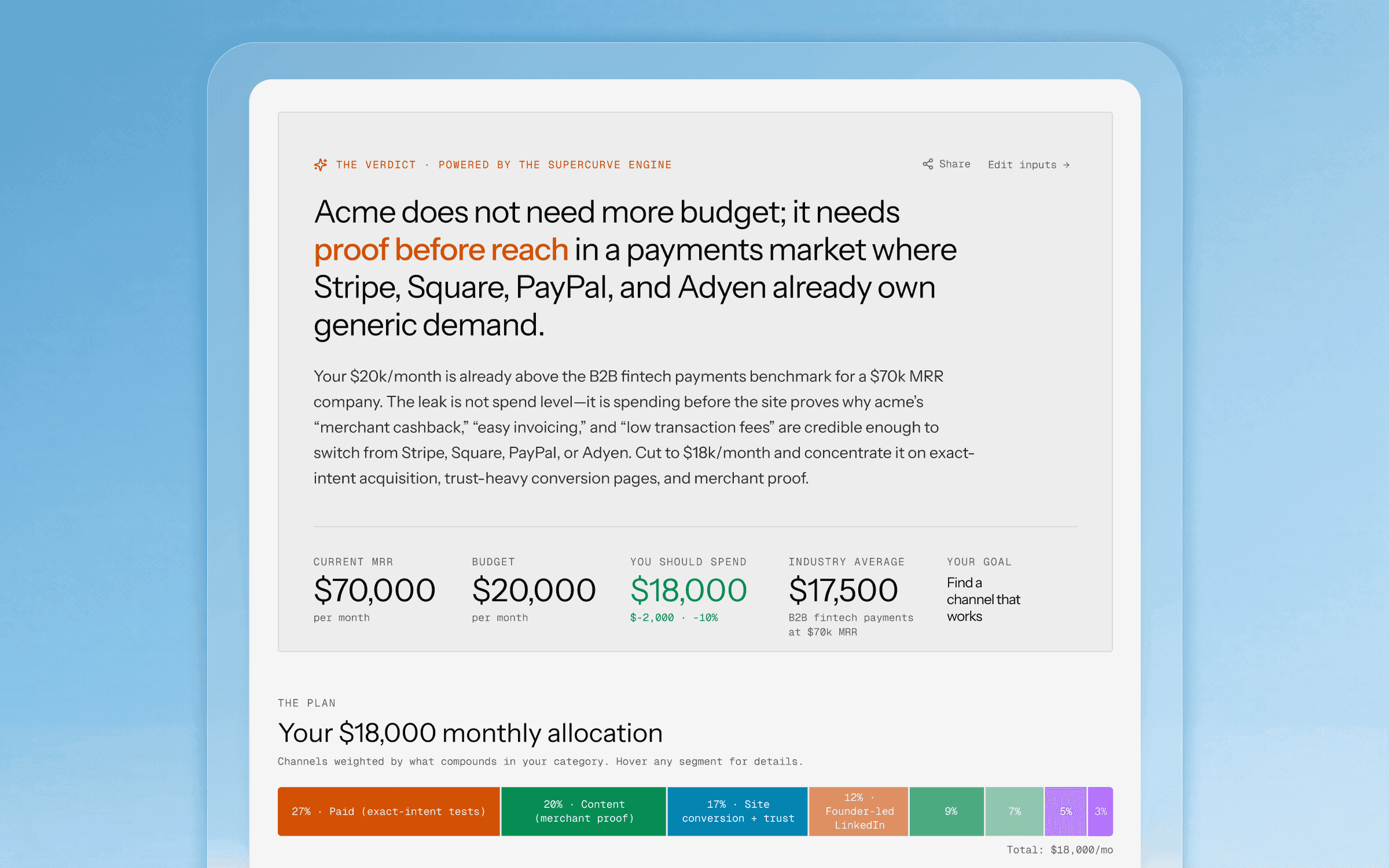Select the 27% Paid exact-intent tests segment
Image resolution: width=1389 pixels, height=868 pixels.
tap(389, 811)
